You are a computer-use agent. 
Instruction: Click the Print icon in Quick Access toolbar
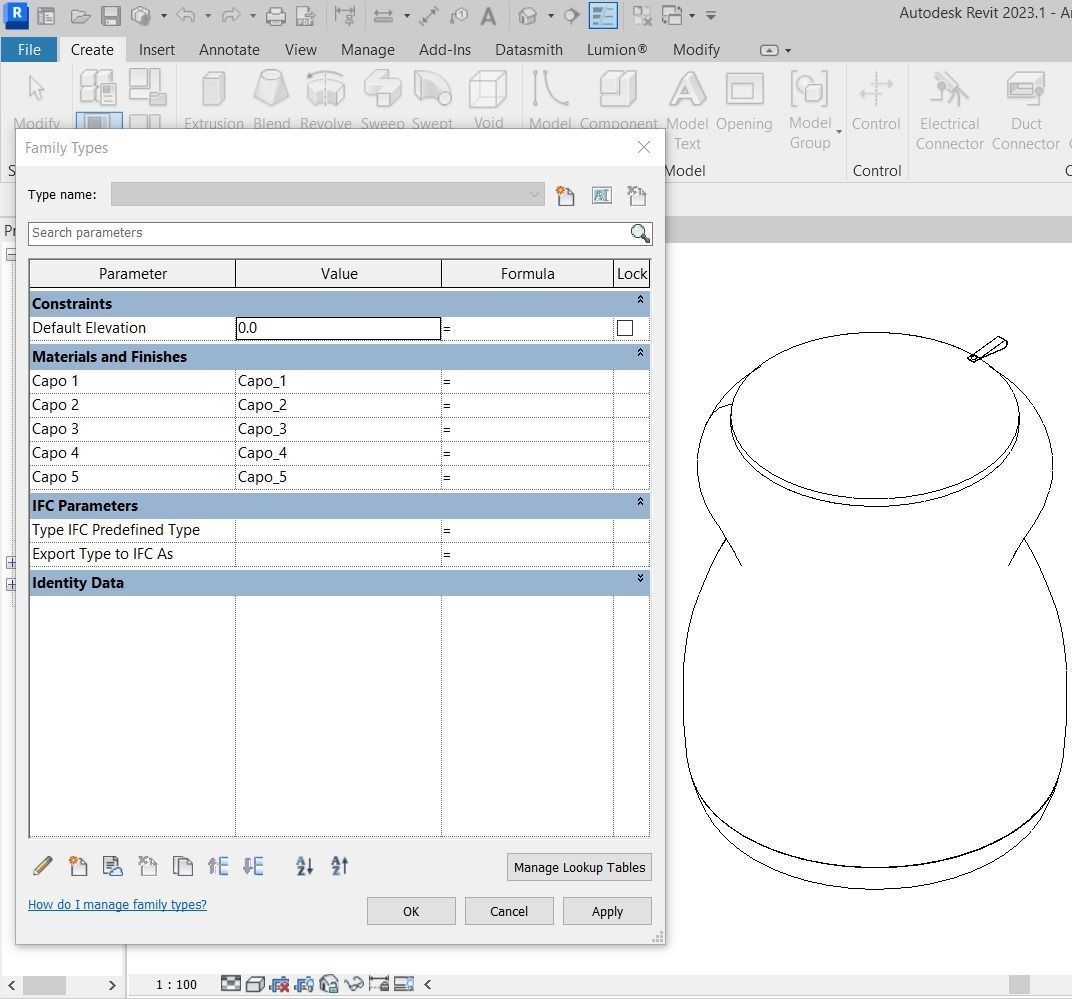276,15
